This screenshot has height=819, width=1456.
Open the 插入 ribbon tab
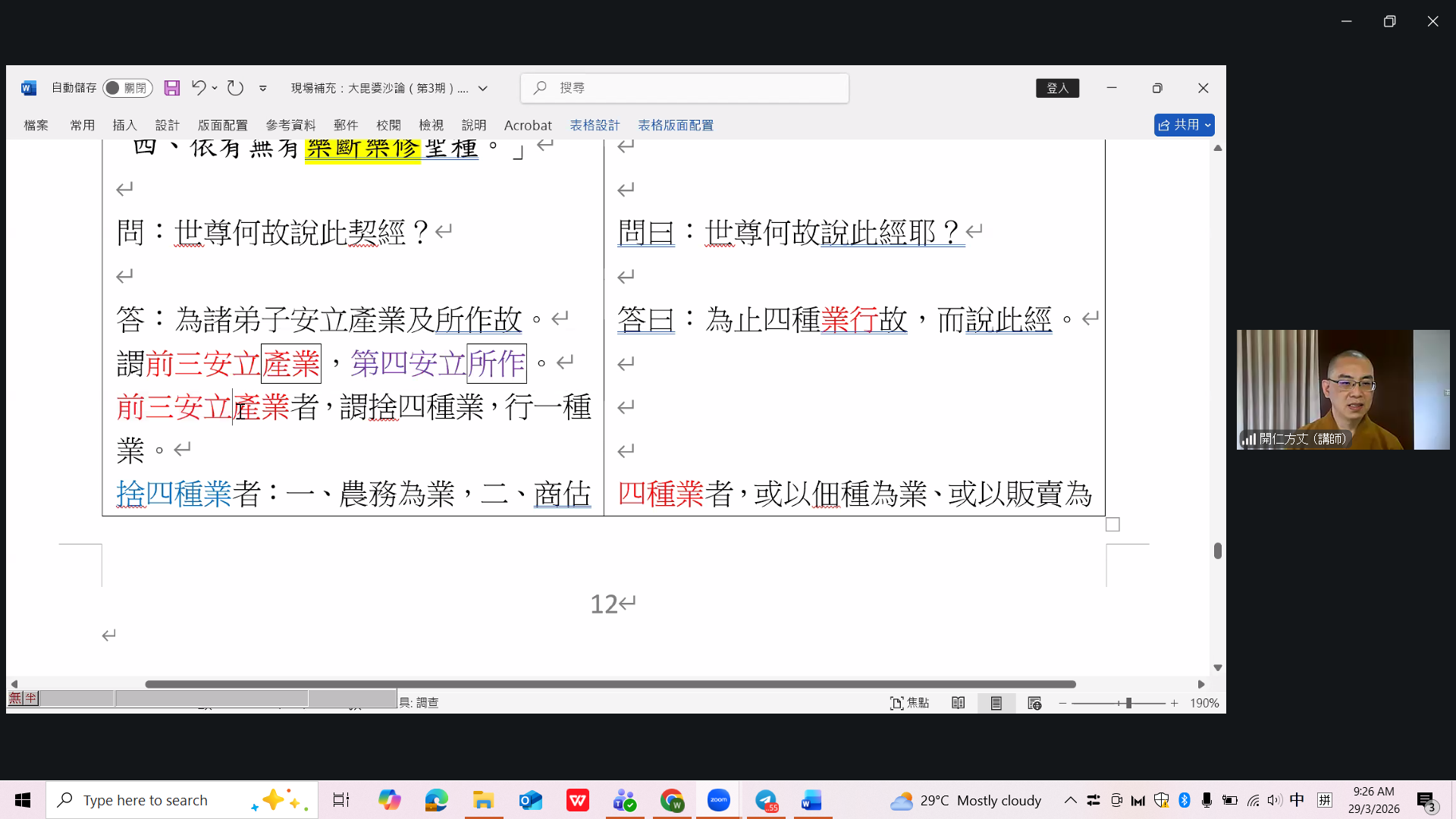coord(124,125)
